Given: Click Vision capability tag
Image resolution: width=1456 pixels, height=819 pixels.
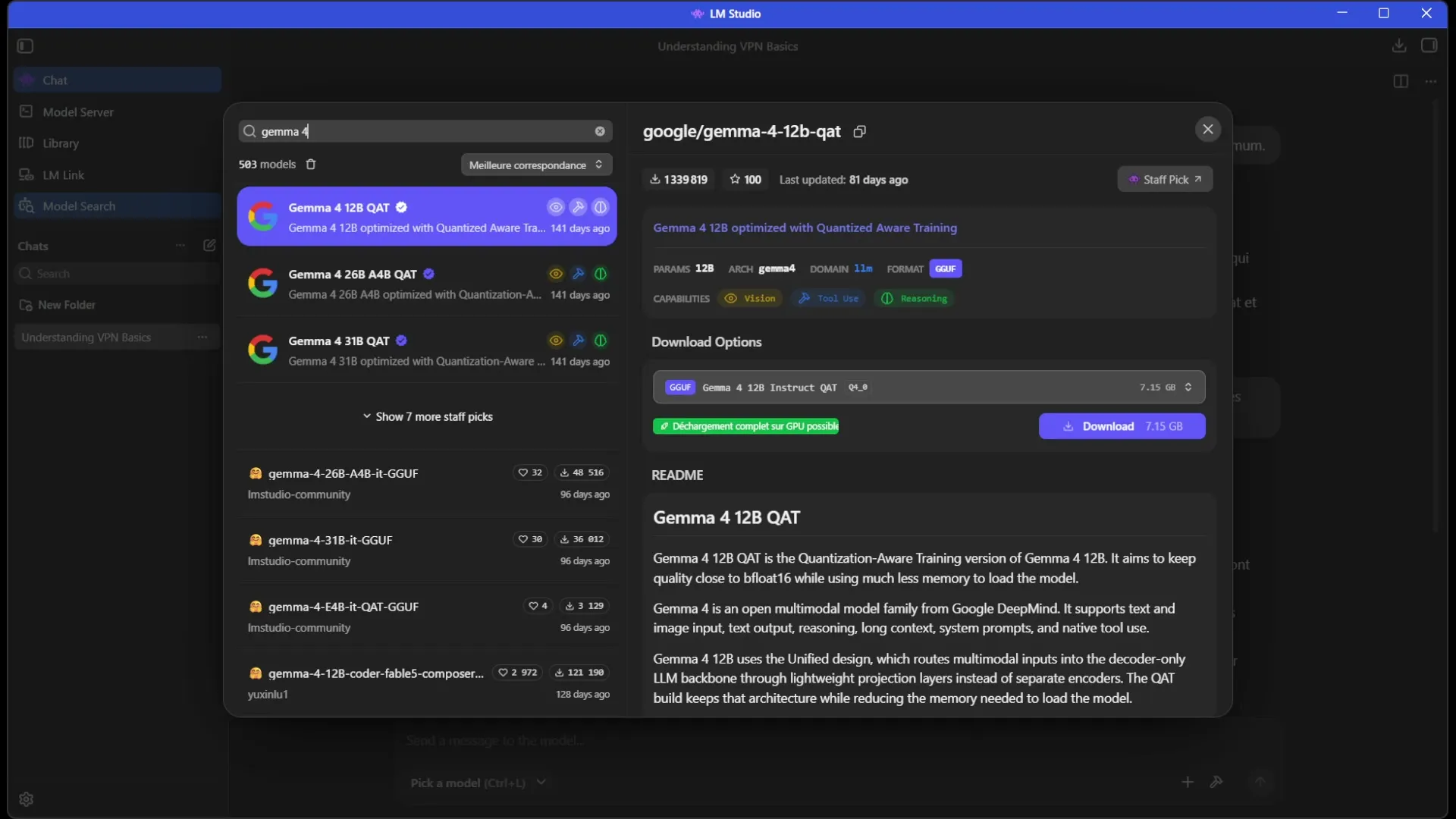Looking at the screenshot, I should (x=751, y=299).
